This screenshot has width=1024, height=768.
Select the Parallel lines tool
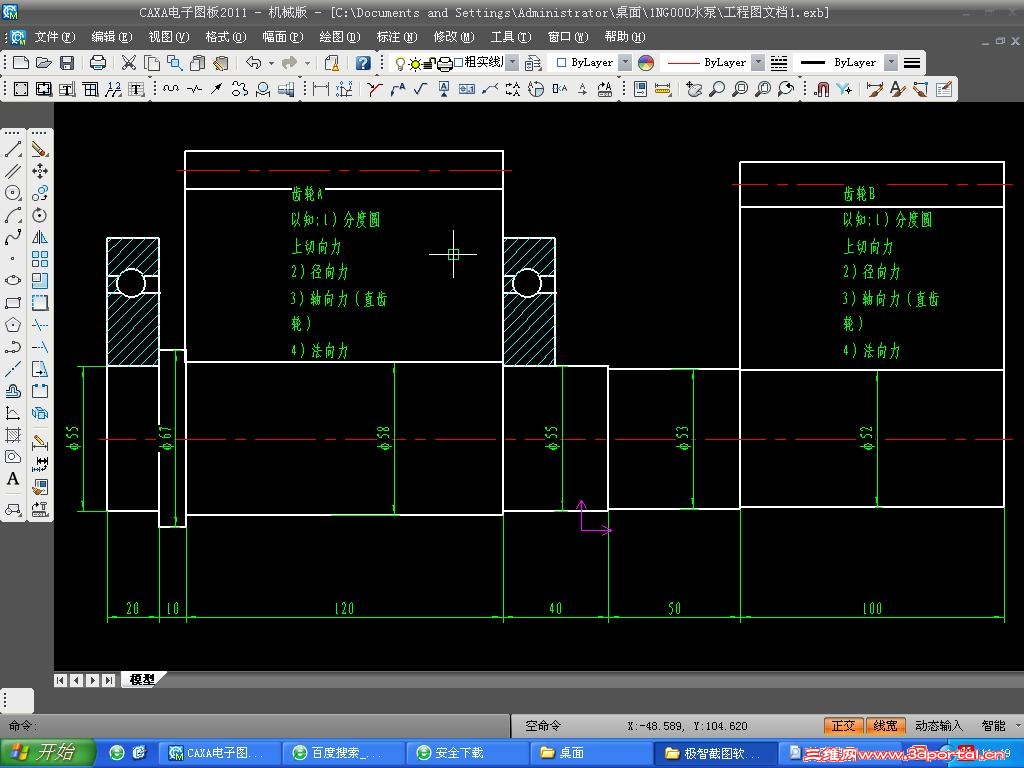click(x=13, y=171)
